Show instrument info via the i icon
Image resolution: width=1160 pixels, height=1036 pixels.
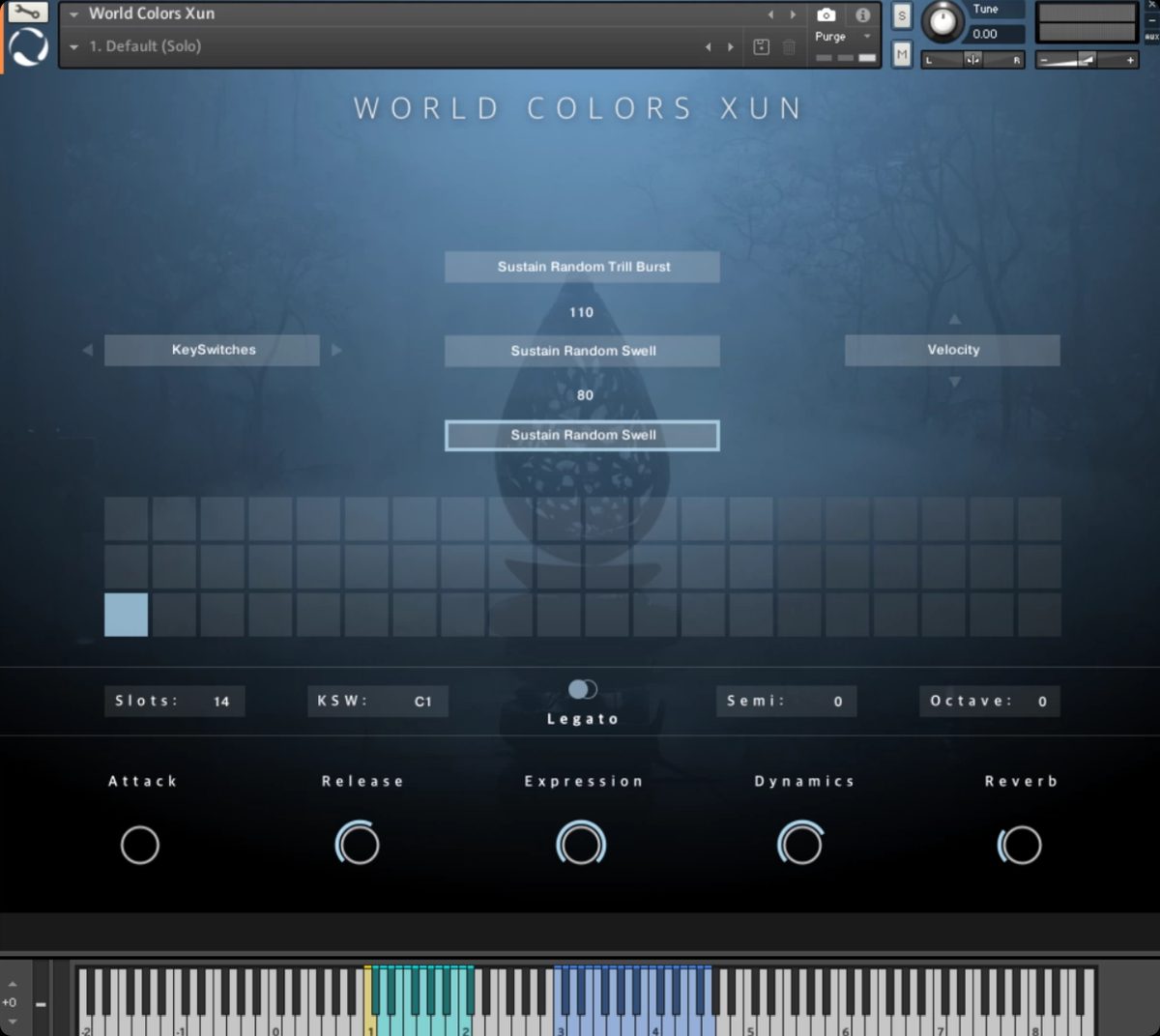[862, 14]
